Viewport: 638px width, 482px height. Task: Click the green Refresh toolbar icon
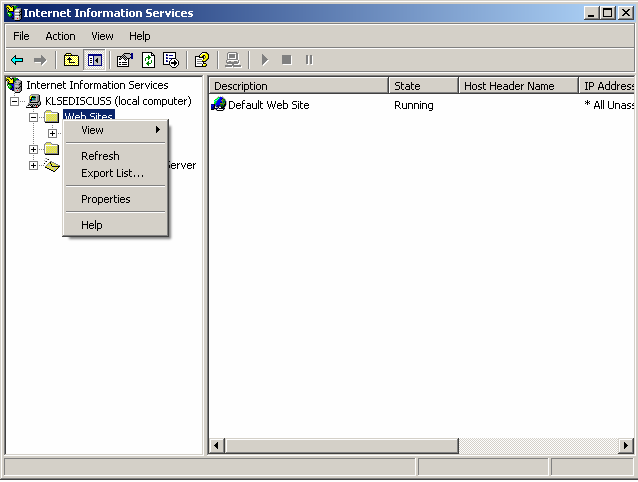[148, 60]
